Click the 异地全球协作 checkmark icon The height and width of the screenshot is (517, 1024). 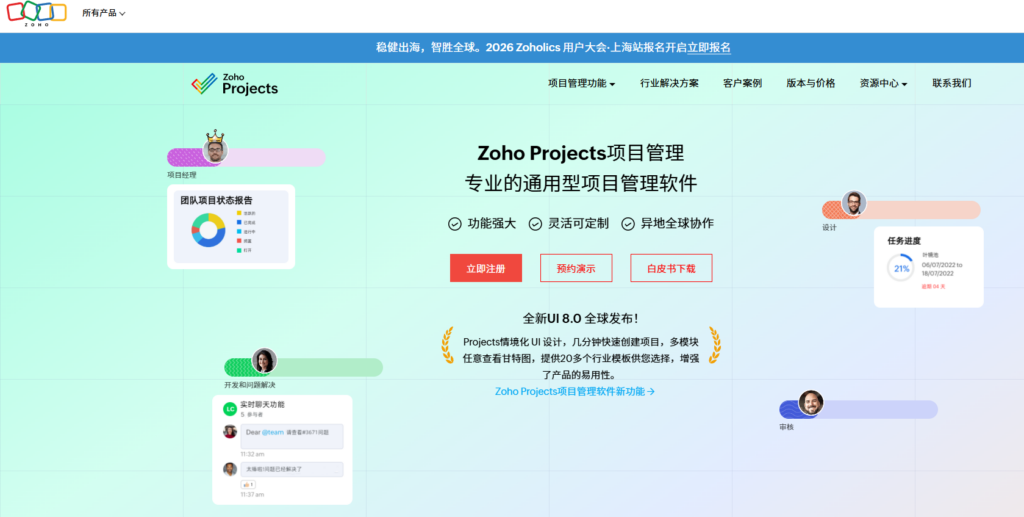(628, 224)
